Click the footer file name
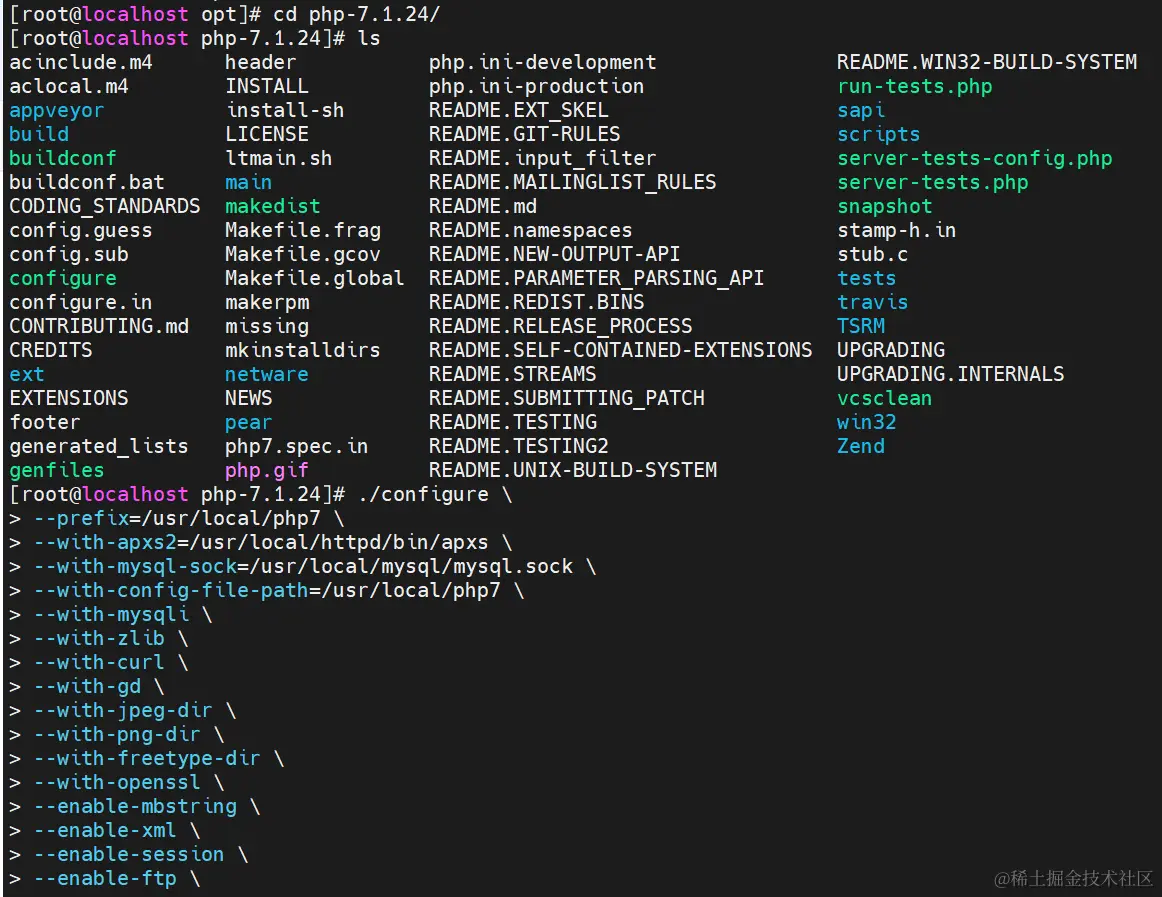Image resolution: width=1162 pixels, height=897 pixels. click(x=44, y=422)
